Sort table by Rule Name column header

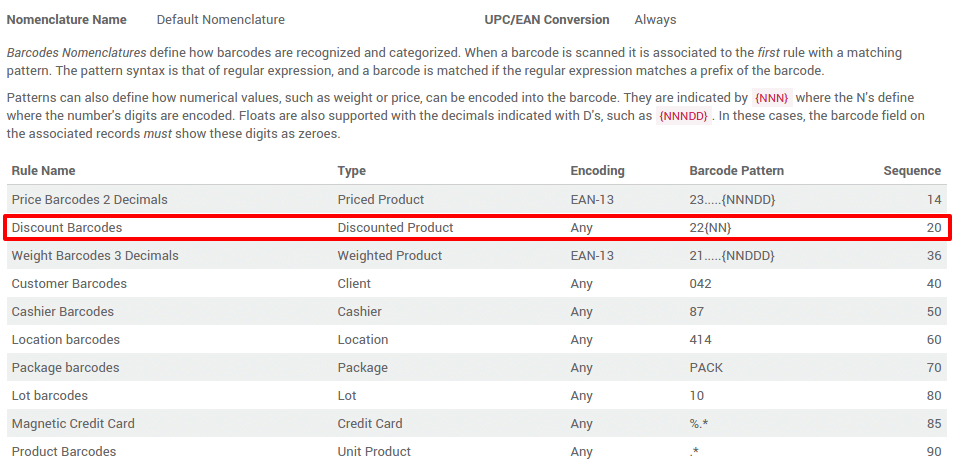[x=43, y=171]
